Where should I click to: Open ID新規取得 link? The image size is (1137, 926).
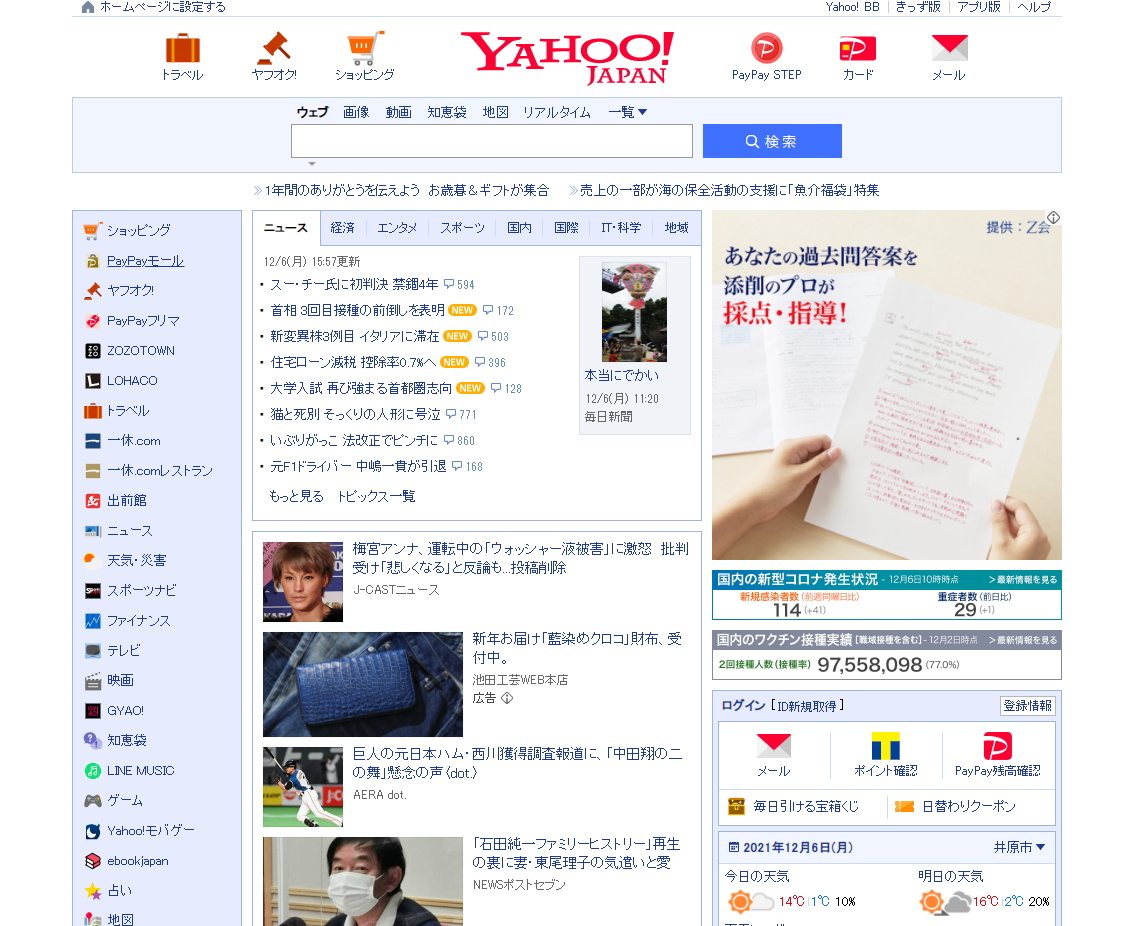click(x=807, y=706)
